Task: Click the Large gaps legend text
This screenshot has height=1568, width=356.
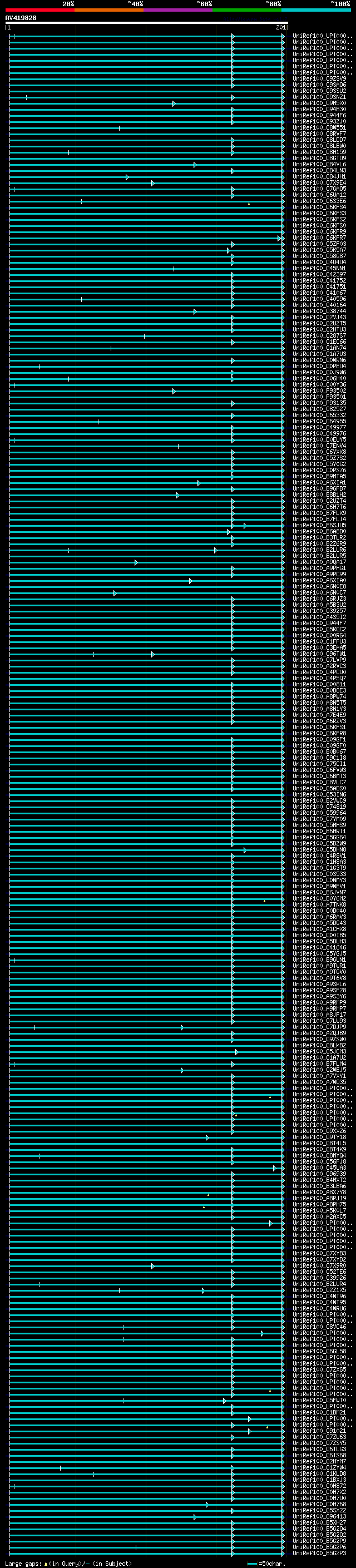Action: pos(68,1563)
